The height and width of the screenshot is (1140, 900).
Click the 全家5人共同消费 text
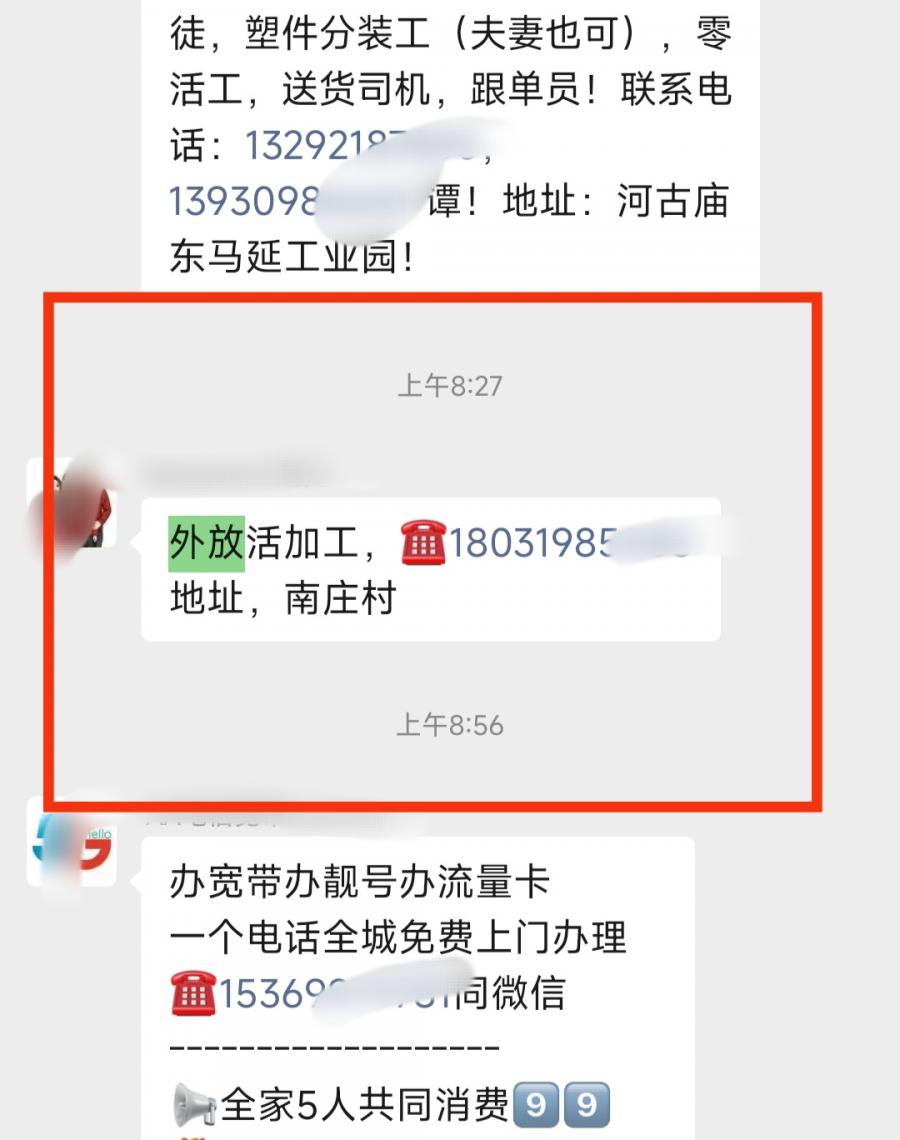[x=365, y=1106]
